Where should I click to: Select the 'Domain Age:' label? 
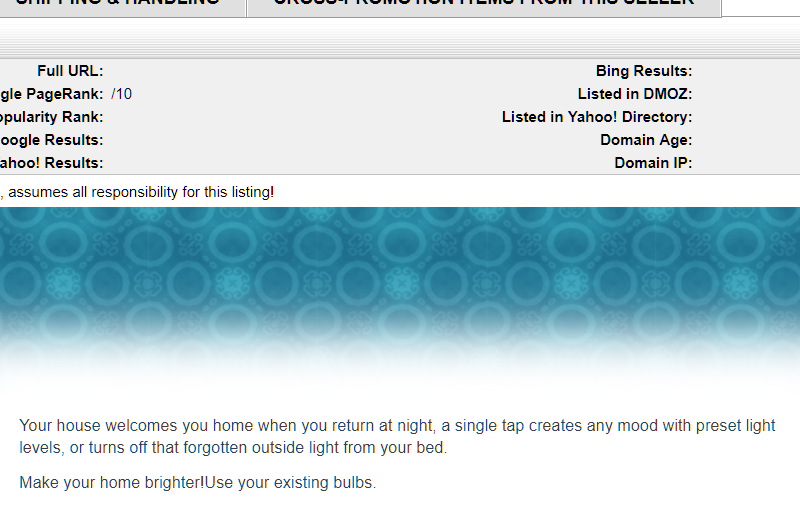click(646, 140)
